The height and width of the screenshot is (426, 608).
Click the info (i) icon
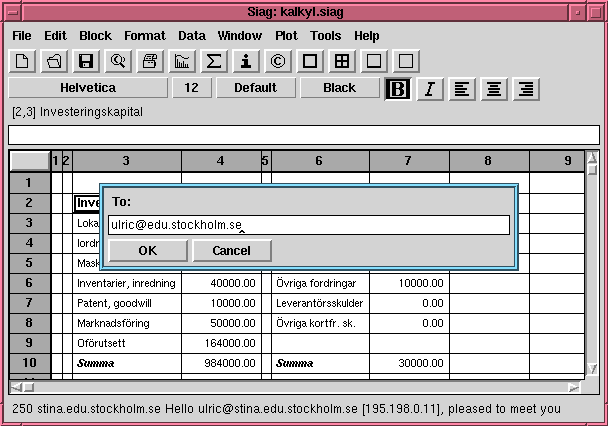(x=246, y=61)
